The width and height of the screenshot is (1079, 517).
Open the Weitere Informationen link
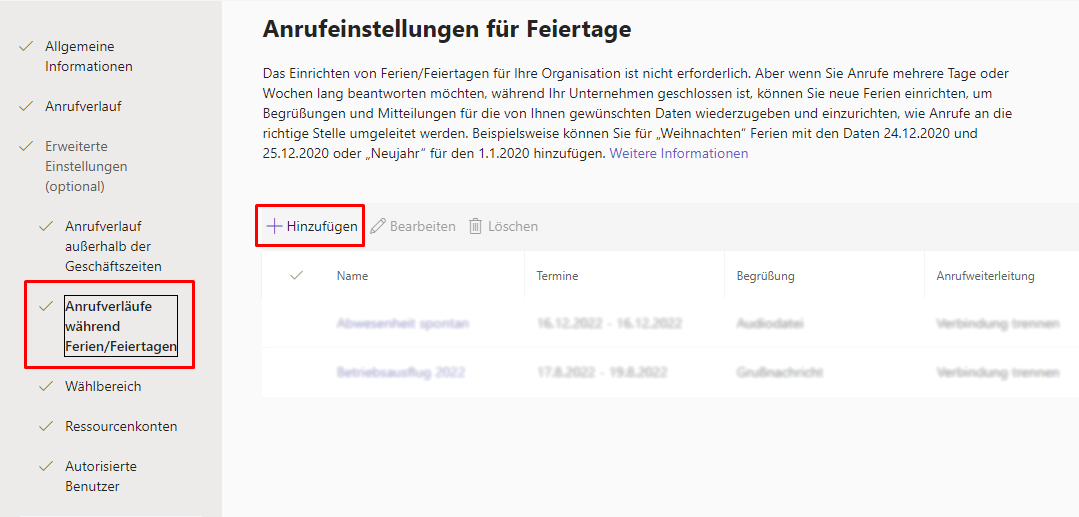point(678,153)
